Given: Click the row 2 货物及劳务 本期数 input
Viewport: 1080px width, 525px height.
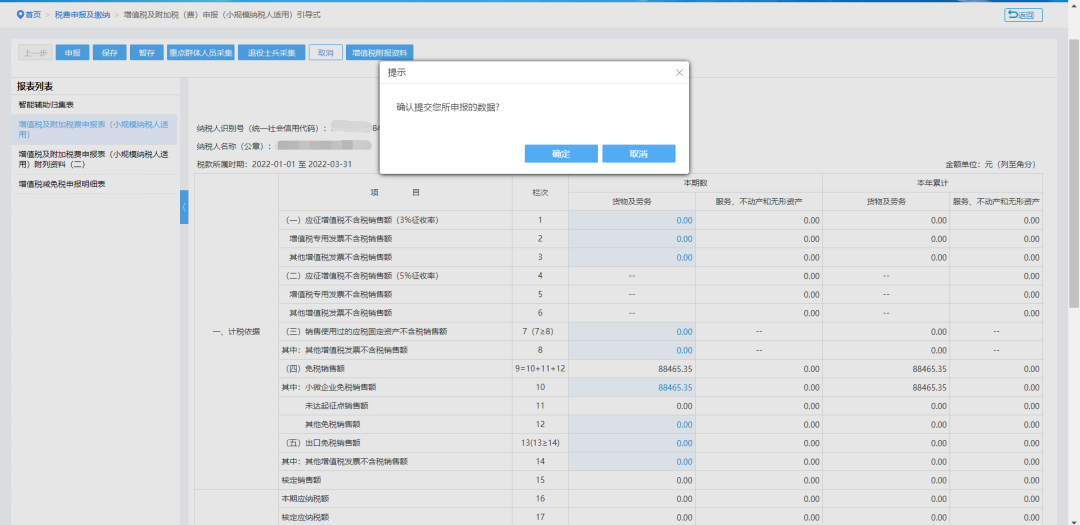Looking at the screenshot, I should (x=632, y=239).
